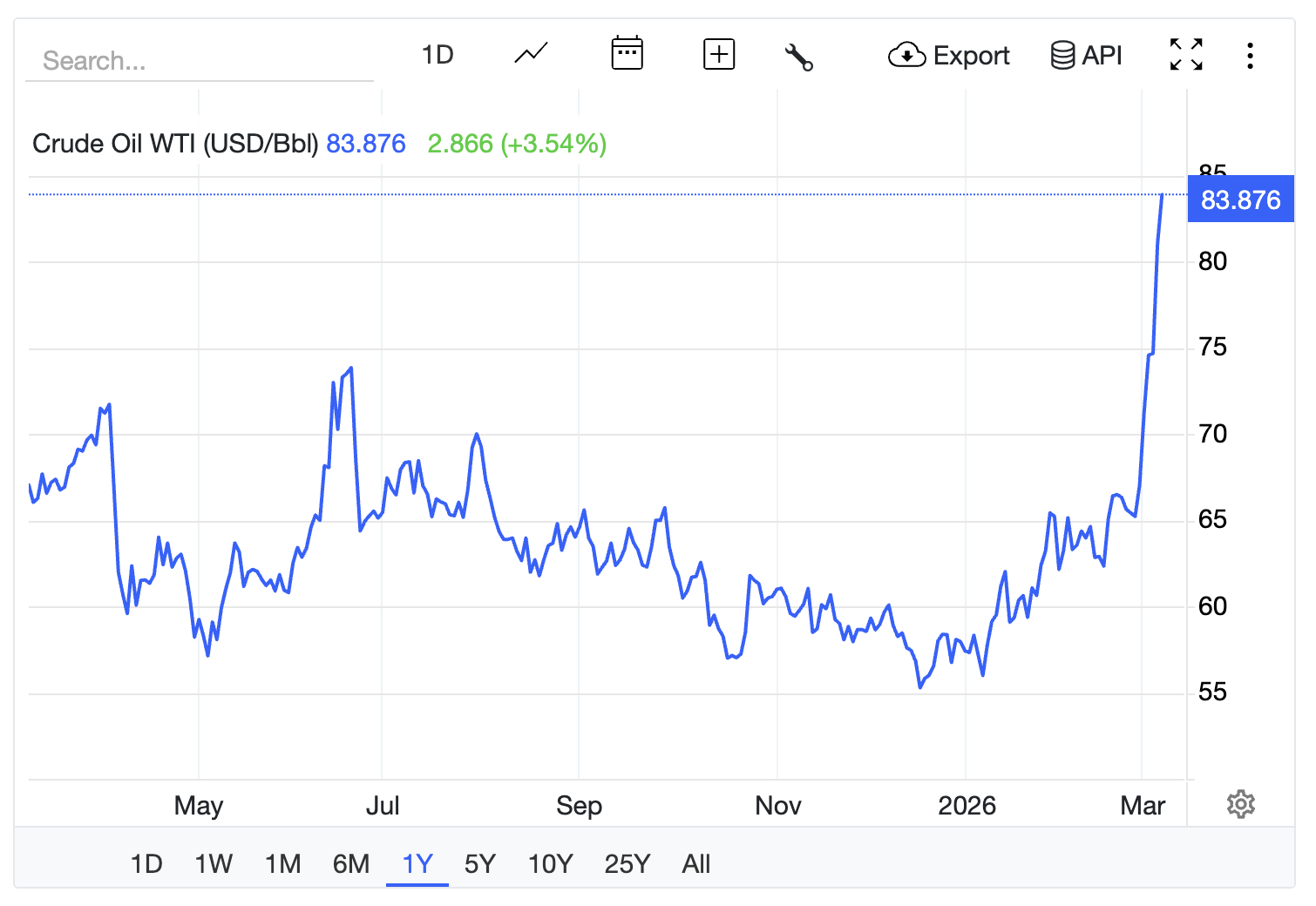Click the 75 price axis label
The height and width of the screenshot is (906, 1316).
click(1212, 348)
